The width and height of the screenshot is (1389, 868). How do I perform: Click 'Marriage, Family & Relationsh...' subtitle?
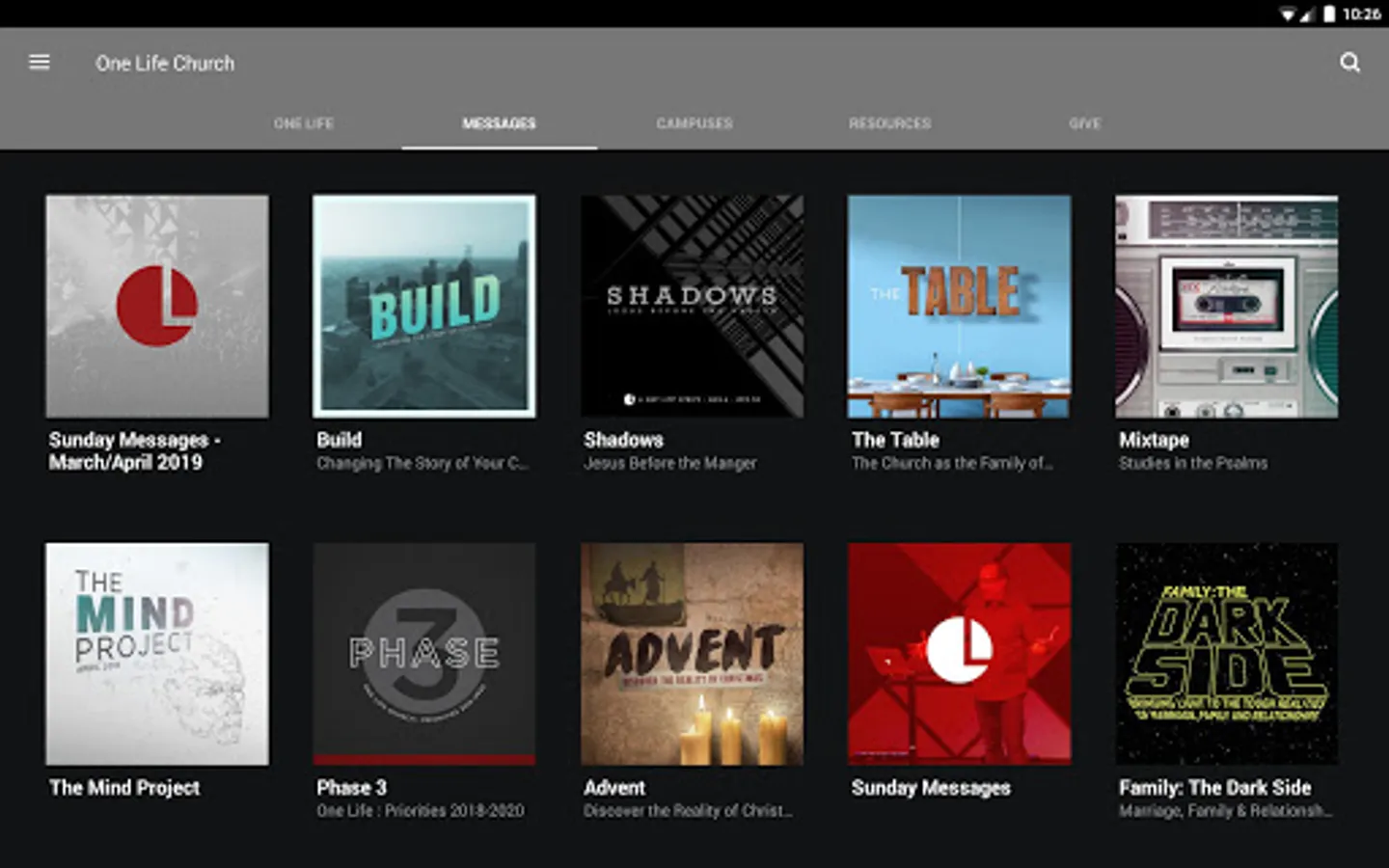(1225, 811)
